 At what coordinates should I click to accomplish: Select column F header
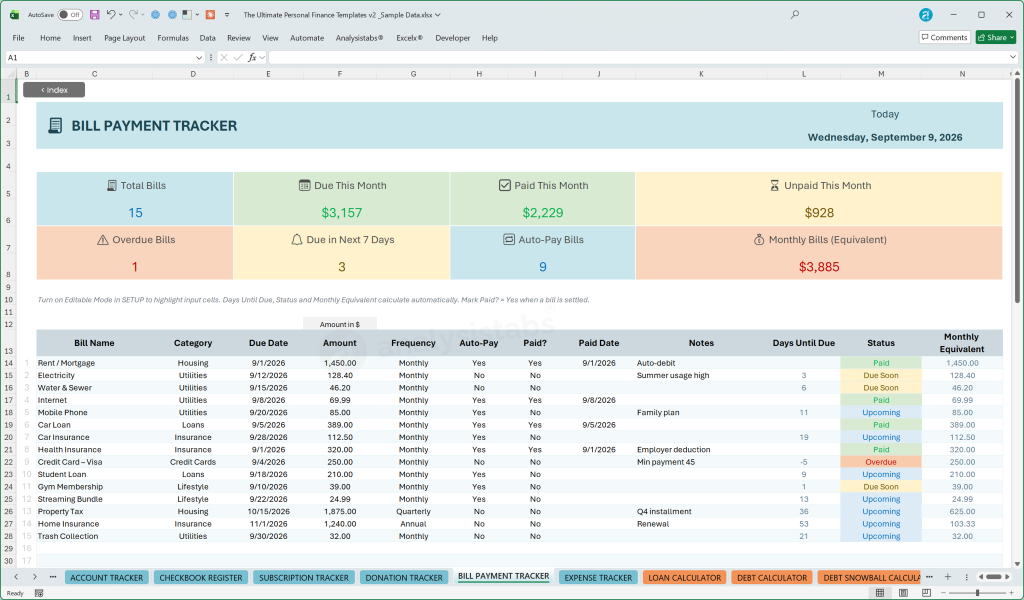pos(340,74)
